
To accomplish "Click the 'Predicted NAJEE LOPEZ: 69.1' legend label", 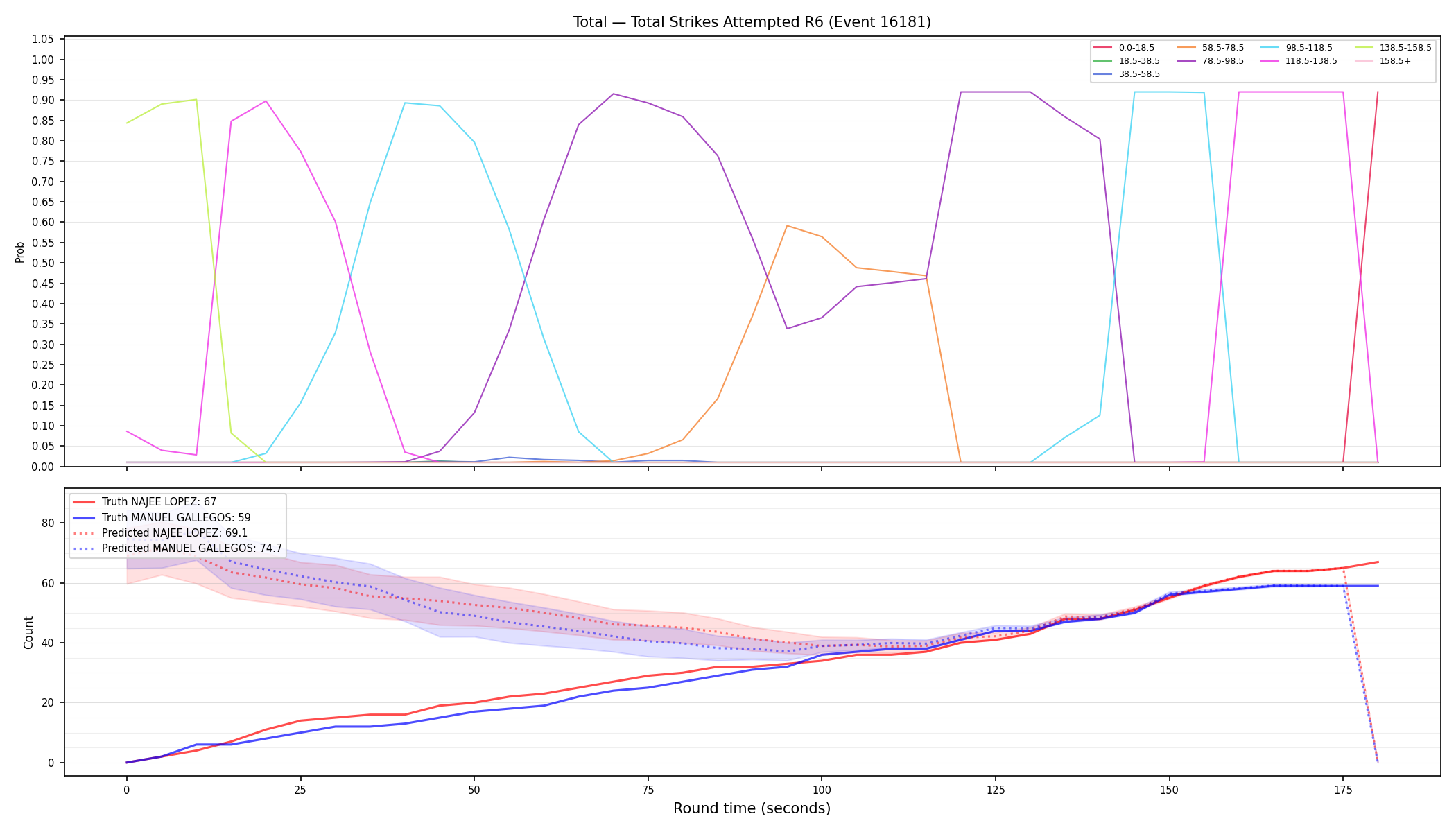I will click(x=175, y=532).
